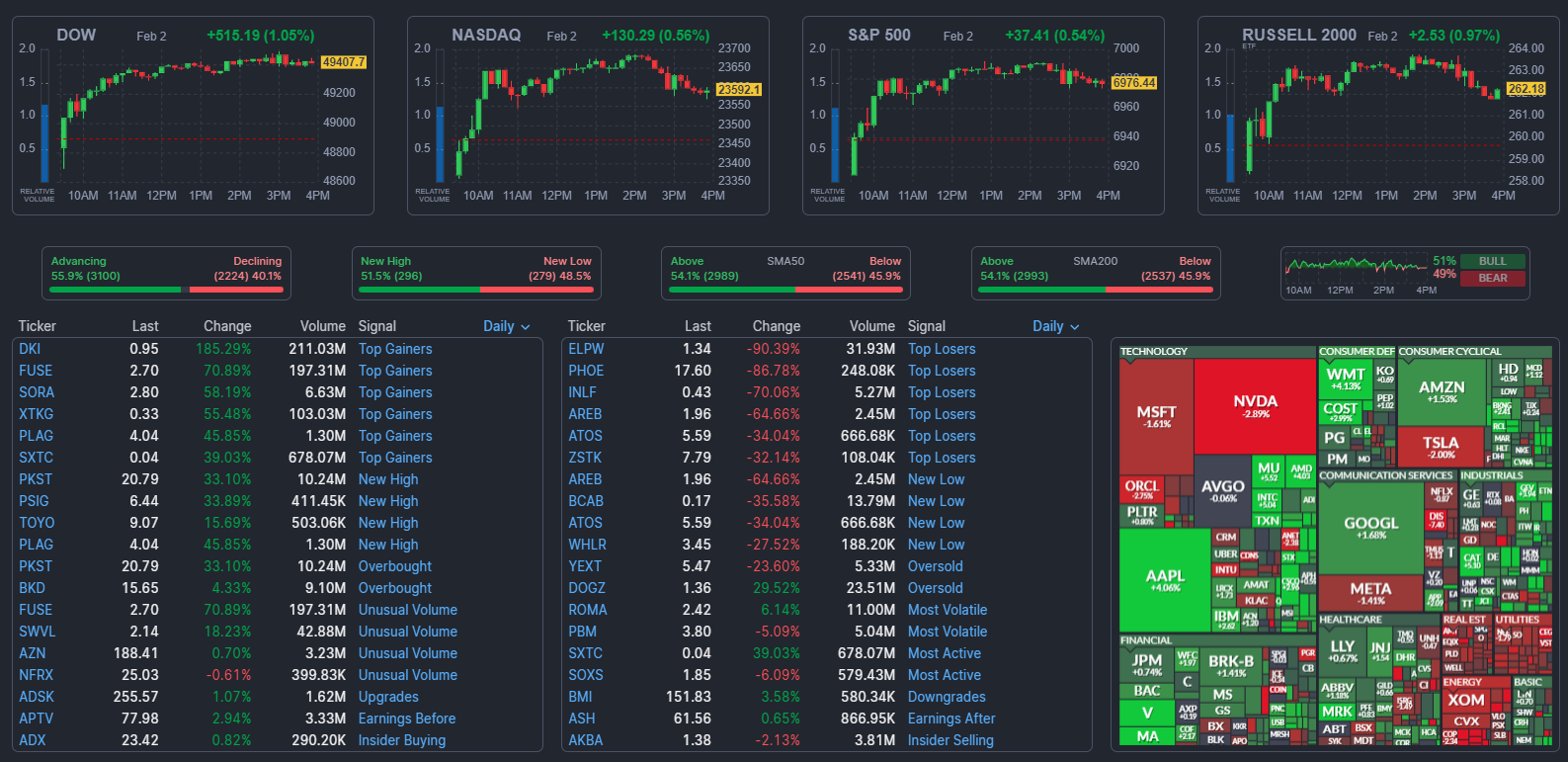Open the SWVL ticker link
This screenshot has height=762, width=1568.
click(37, 632)
